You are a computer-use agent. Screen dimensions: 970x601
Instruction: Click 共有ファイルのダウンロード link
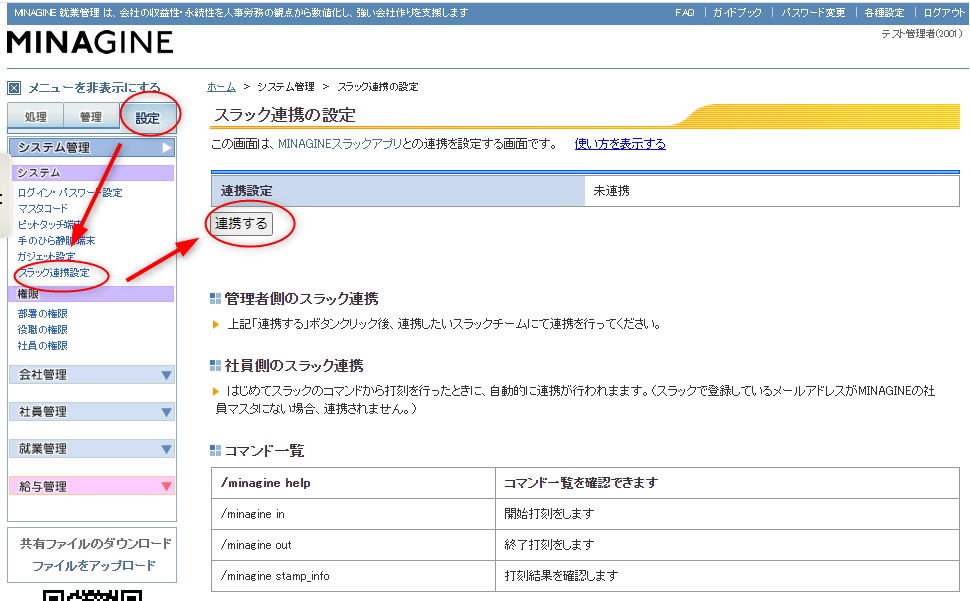pos(95,543)
